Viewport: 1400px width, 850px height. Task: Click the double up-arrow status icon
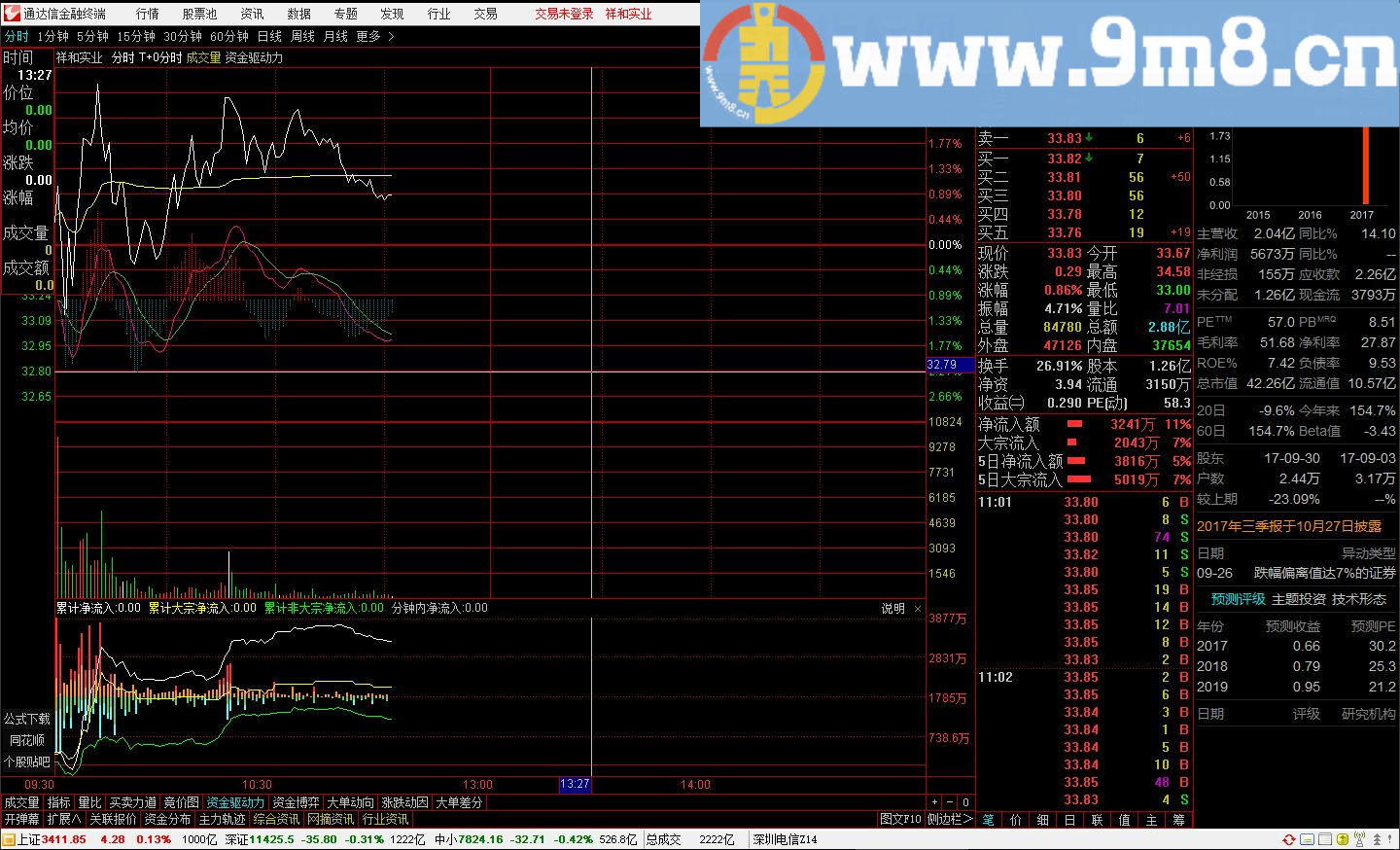pos(1376,839)
